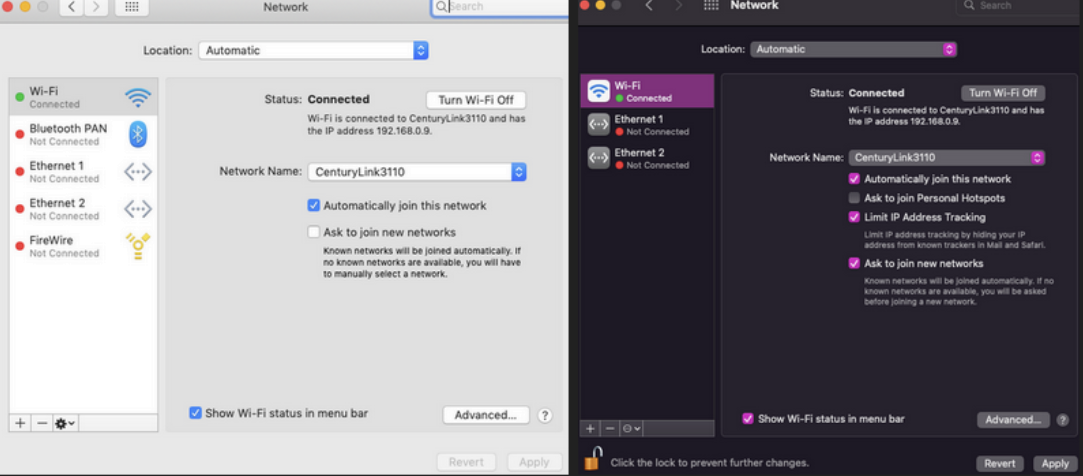The width and height of the screenshot is (1083, 476).
Task: Show all preferences grid in the dark window
Action: [711, 6]
